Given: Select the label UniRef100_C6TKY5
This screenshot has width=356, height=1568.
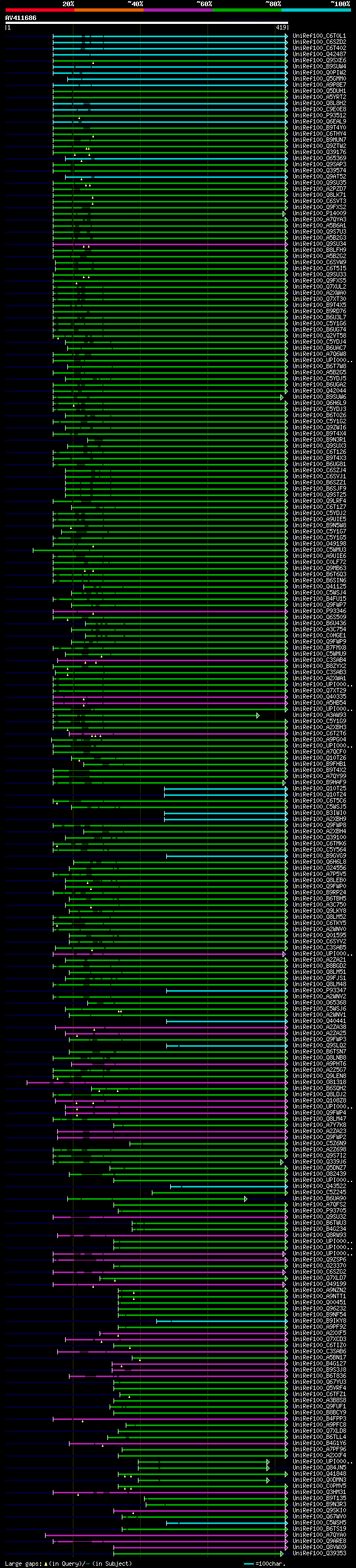Looking at the screenshot, I should point(319,923).
